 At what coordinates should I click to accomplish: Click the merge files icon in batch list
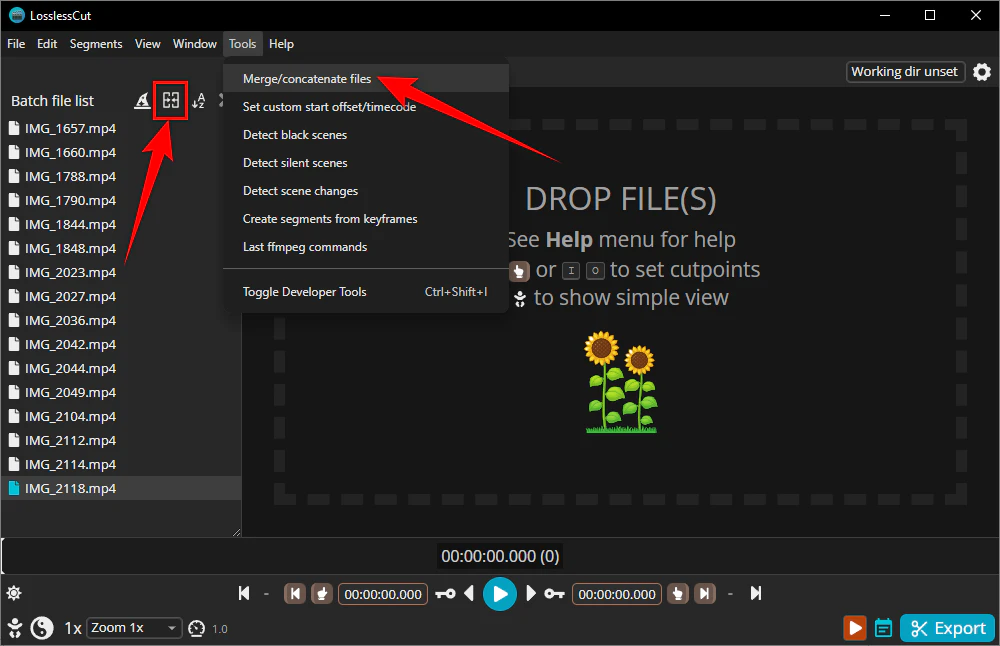coord(170,100)
